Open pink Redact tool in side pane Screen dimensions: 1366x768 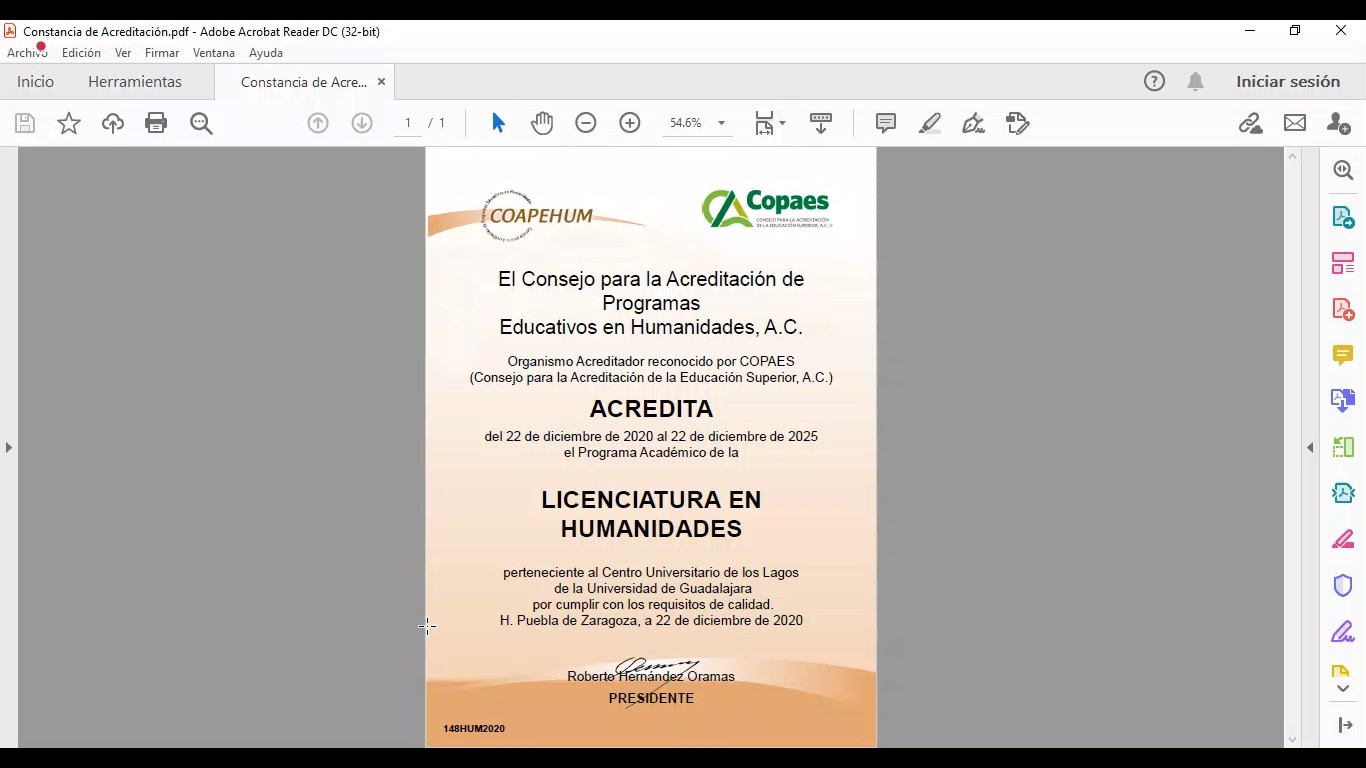(x=1343, y=540)
